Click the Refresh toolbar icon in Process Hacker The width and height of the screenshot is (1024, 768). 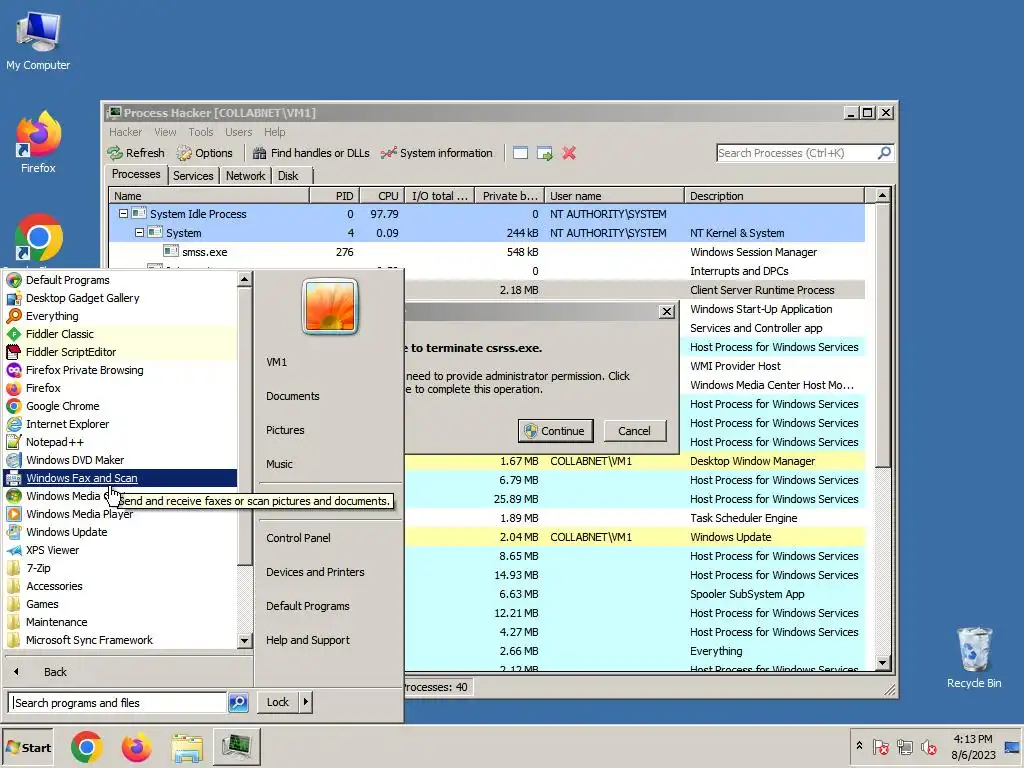pyautogui.click(x=136, y=153)
